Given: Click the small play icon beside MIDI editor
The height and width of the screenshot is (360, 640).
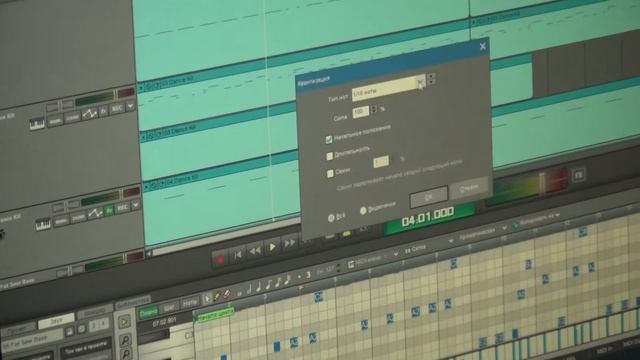Looking at the screenshot, I should pos(124,322).
